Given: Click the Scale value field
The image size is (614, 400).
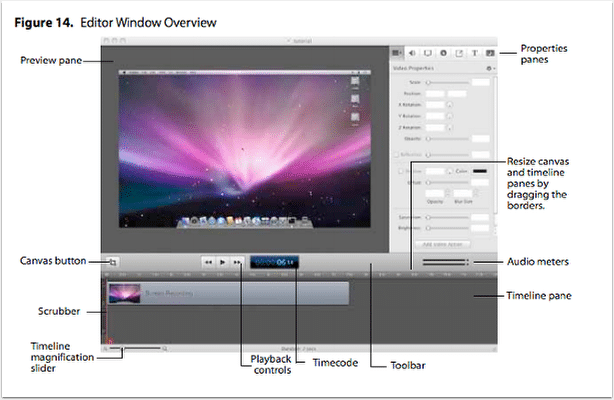Looking at the screenshot, I should (480, 82).
